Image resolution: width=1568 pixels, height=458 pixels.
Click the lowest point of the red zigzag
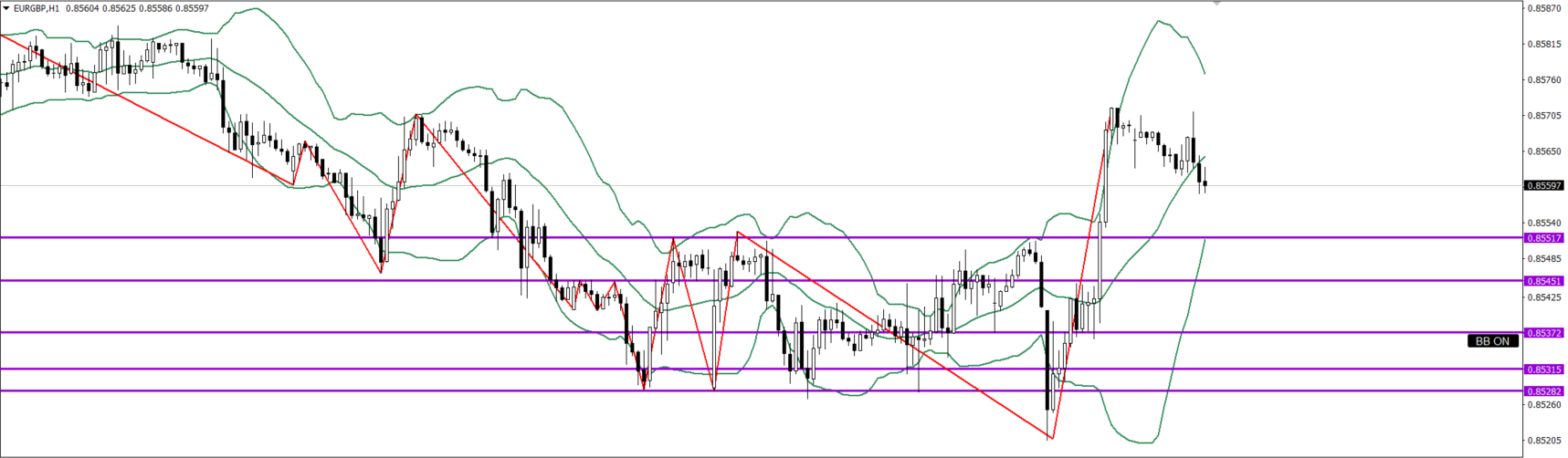click(x=1052, y=439)
